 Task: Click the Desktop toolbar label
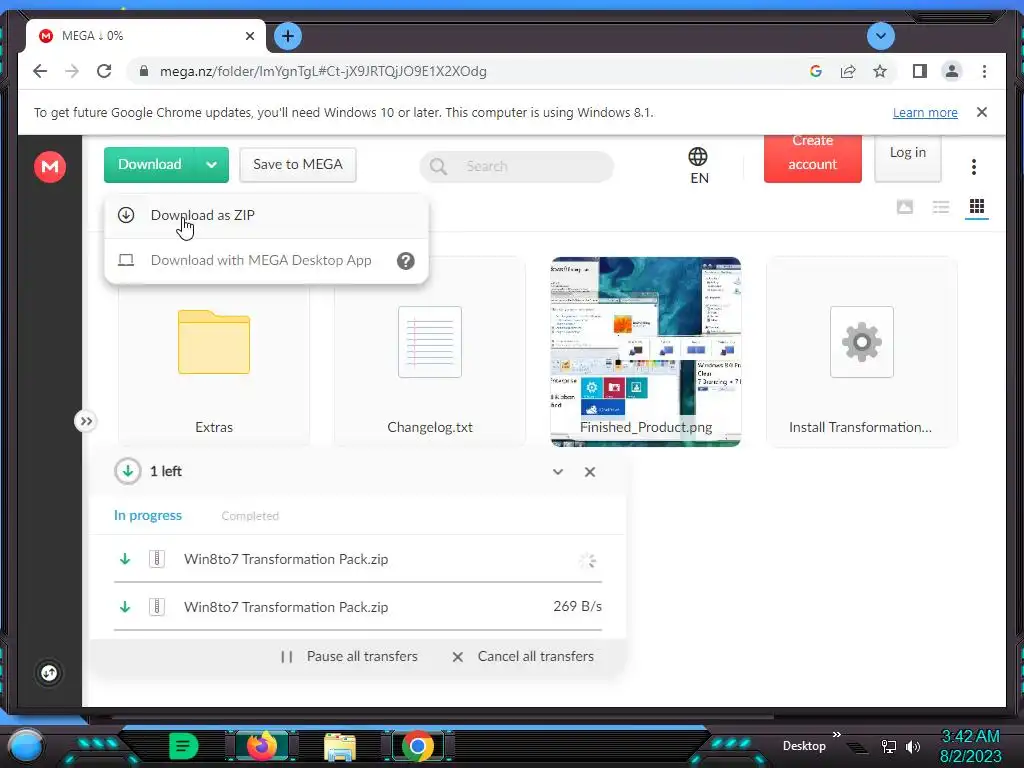click(804, 746)
